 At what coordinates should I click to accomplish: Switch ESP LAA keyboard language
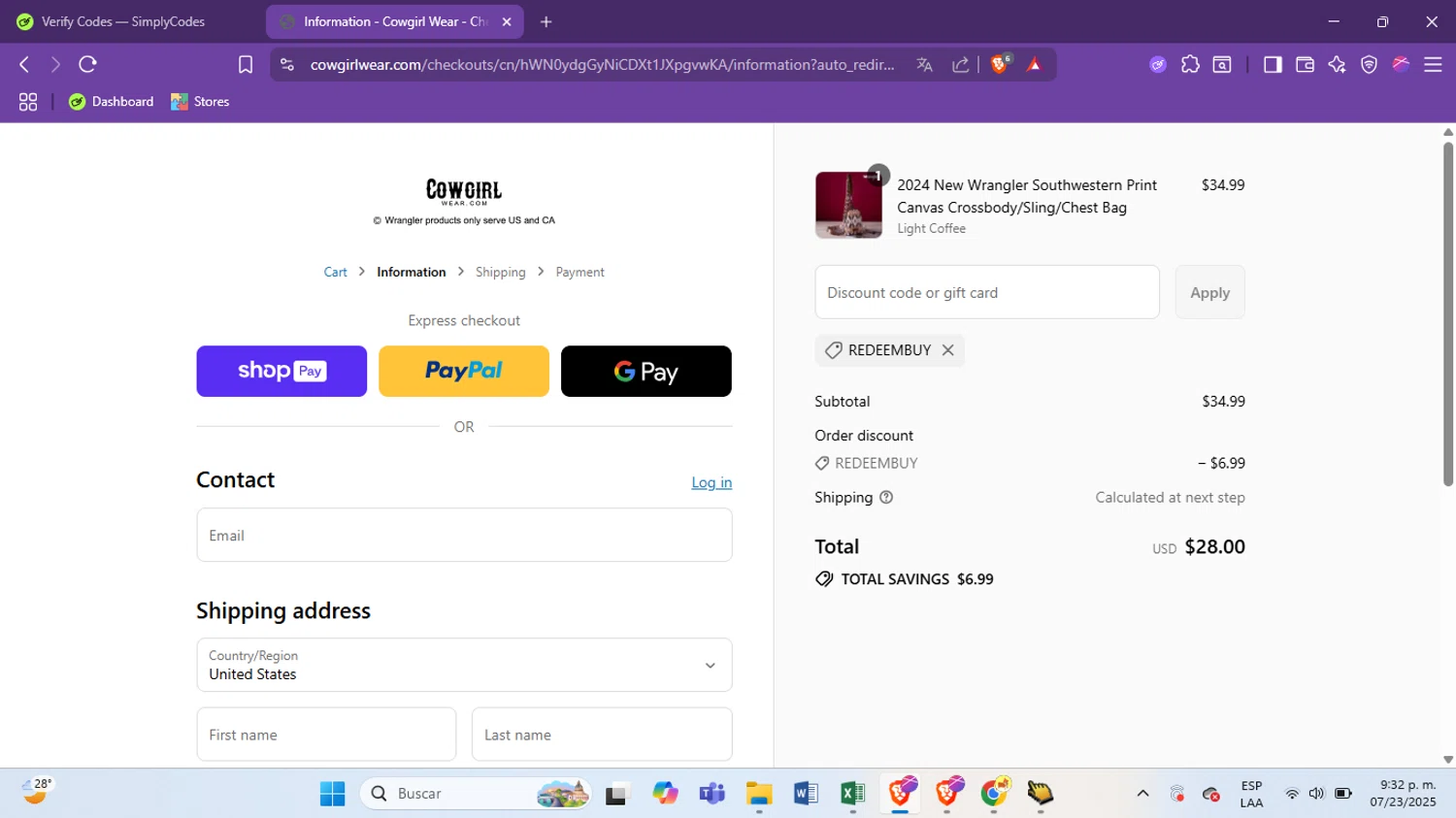(x=1251, y=794)
